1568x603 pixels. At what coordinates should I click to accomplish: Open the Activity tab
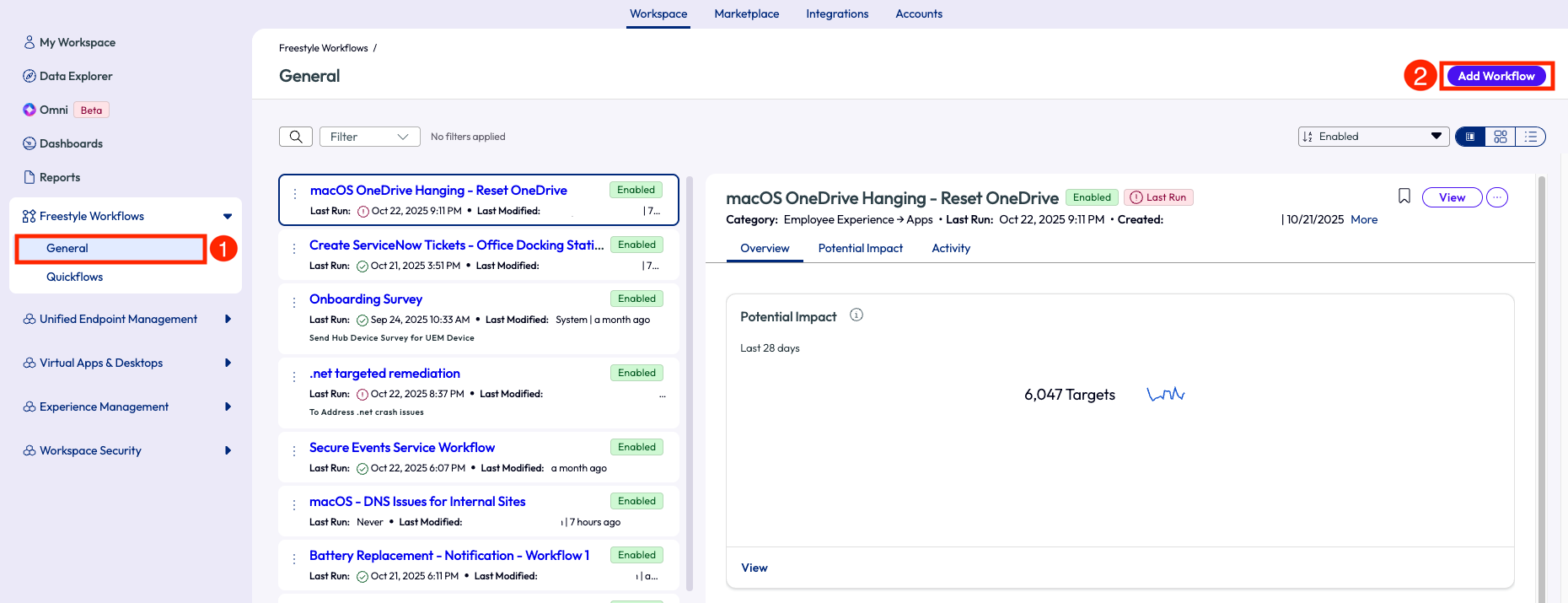pos(950,248)
